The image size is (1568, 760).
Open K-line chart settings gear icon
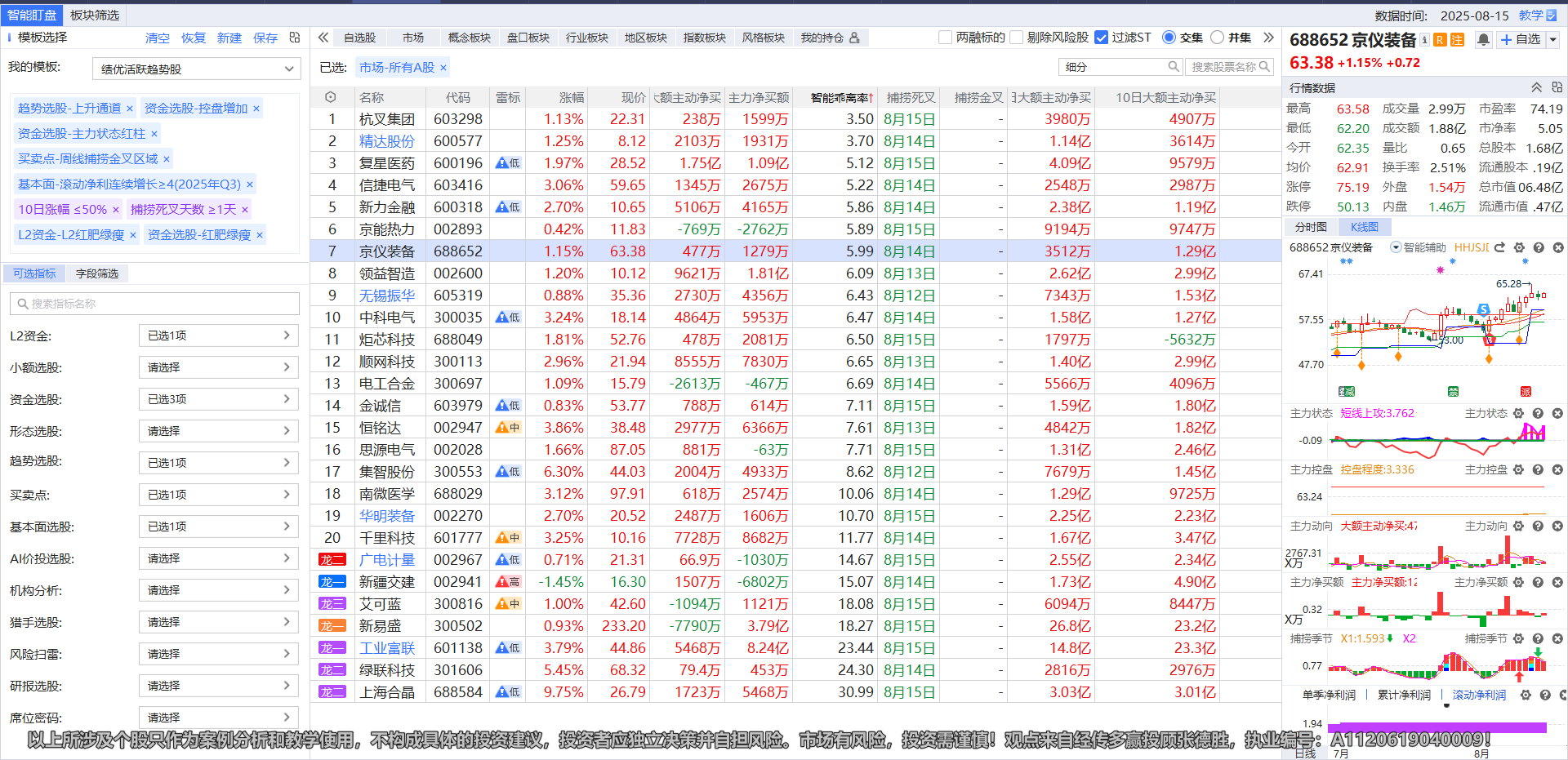point(1519,247)
